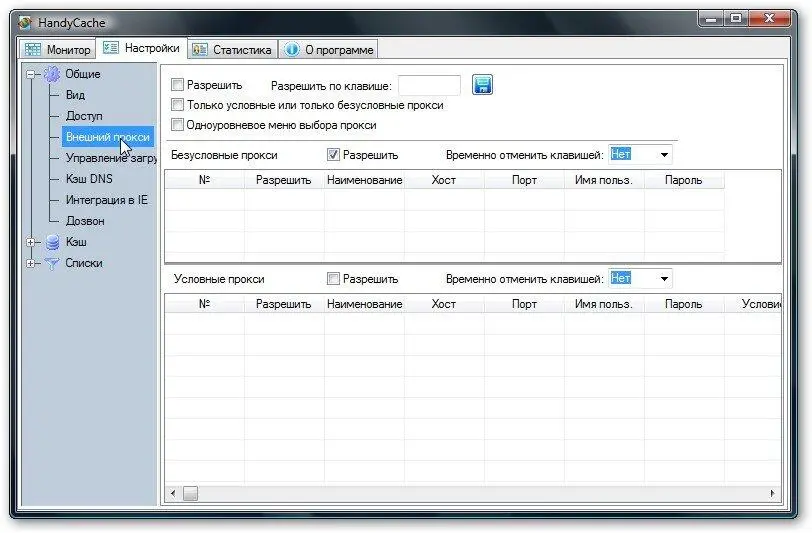The image size is (812, 533).
Task: Click the floppy disk save icon
Action: 483,85
